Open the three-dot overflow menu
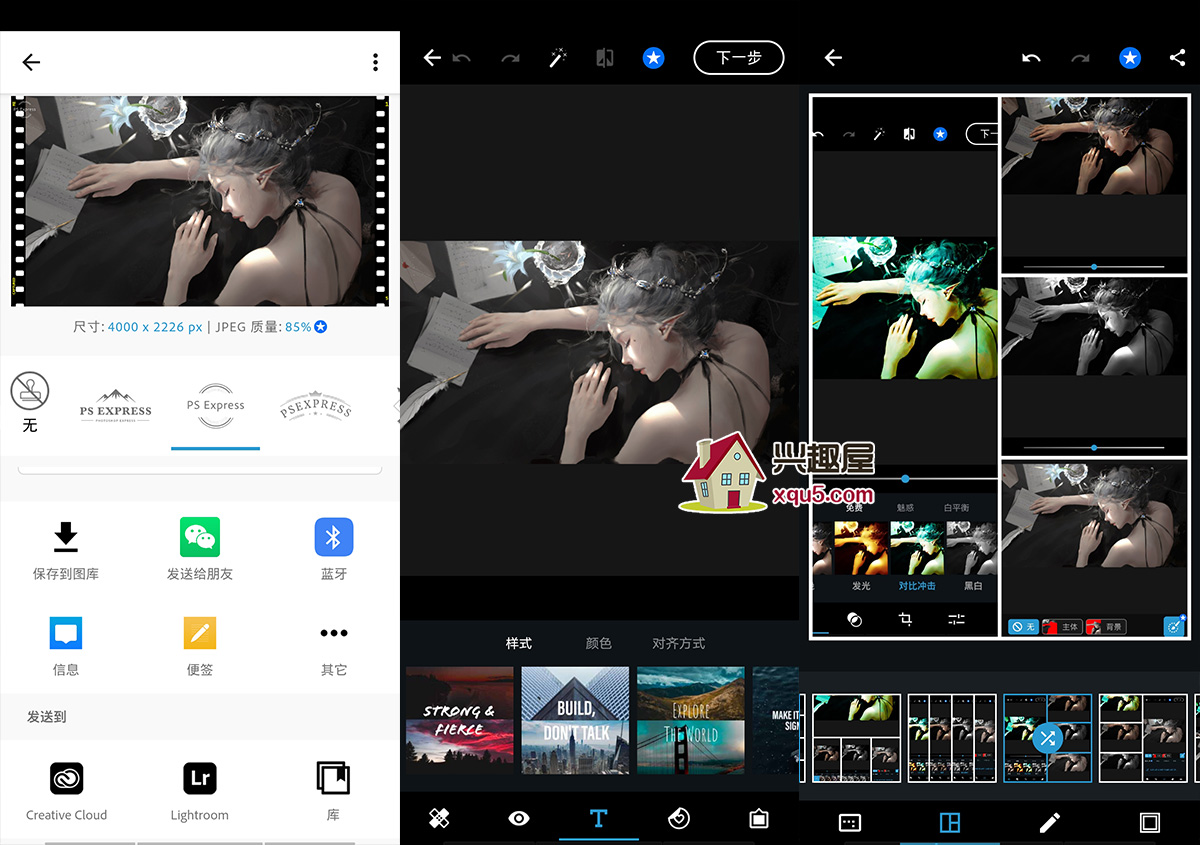The width and height of the screenshot is (1200, 845). (x=375, y=62)
